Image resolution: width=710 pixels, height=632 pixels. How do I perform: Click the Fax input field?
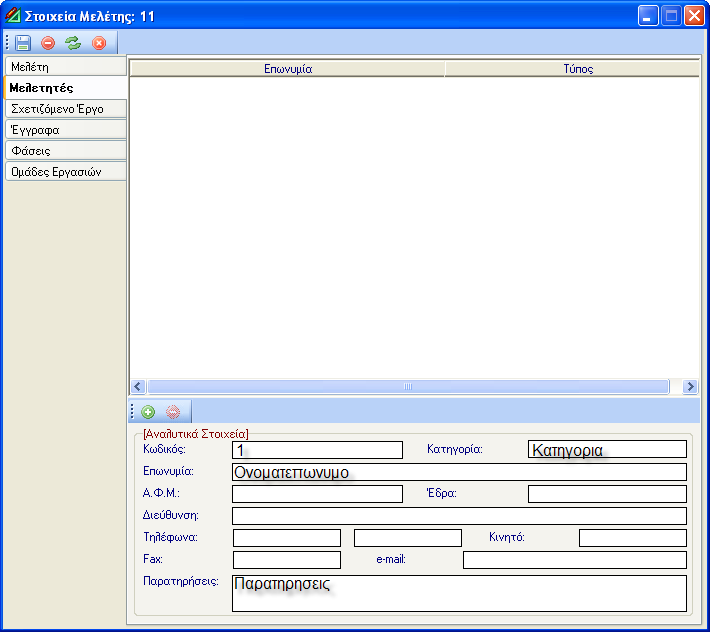tap(287, 560)
